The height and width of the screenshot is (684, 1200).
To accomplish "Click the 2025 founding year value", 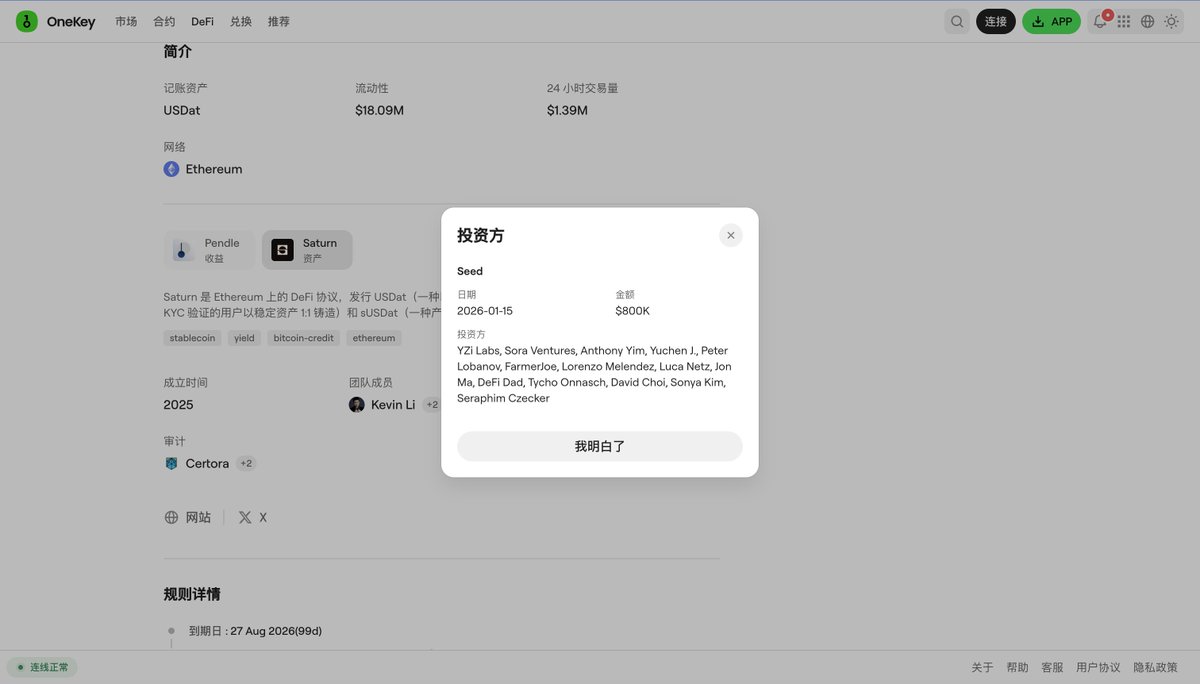I will click(x=179, y=405).
